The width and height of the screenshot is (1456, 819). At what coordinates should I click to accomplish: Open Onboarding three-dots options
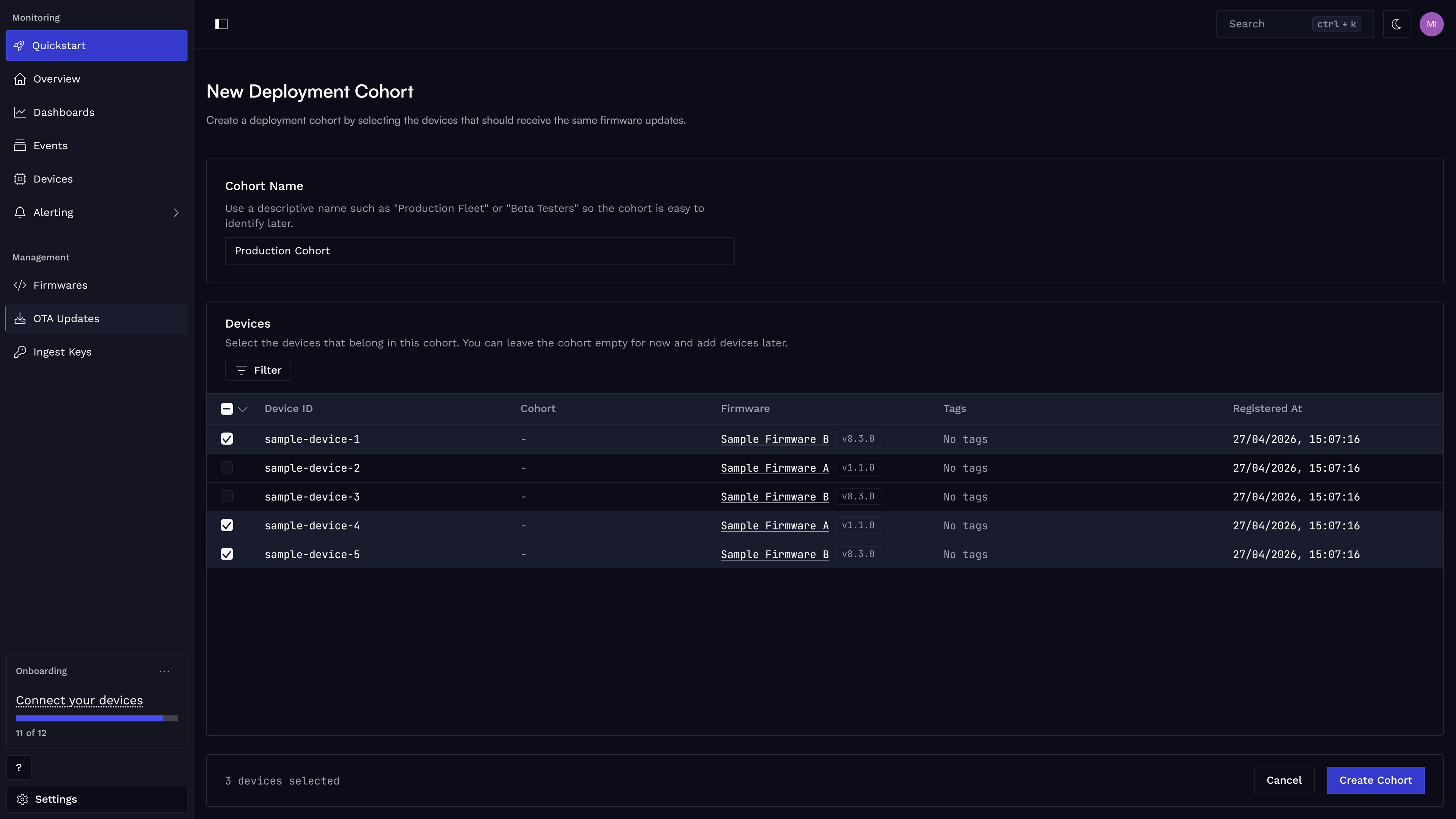(x=165, y=671)
